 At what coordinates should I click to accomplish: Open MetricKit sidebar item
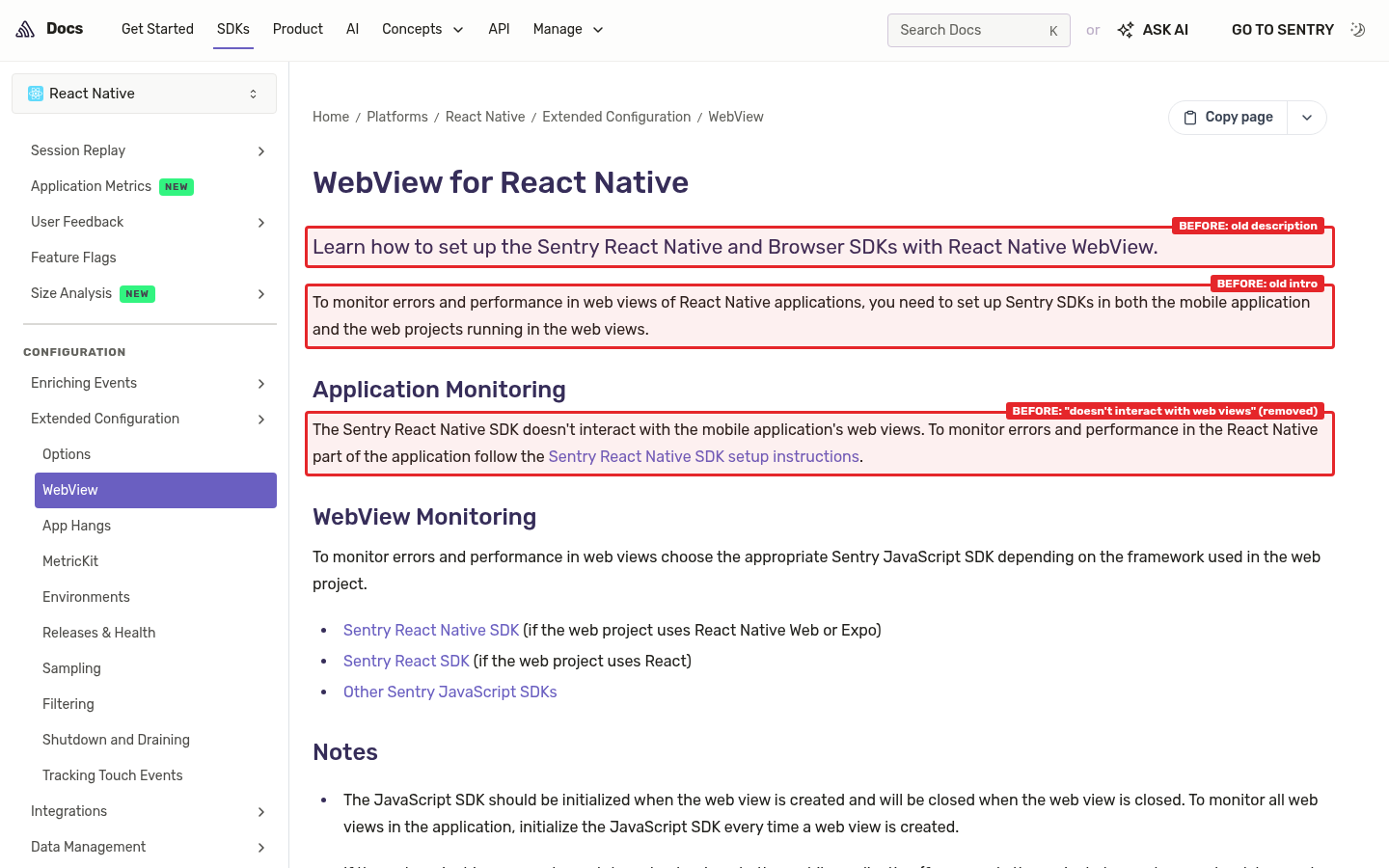tap(70, 561)
